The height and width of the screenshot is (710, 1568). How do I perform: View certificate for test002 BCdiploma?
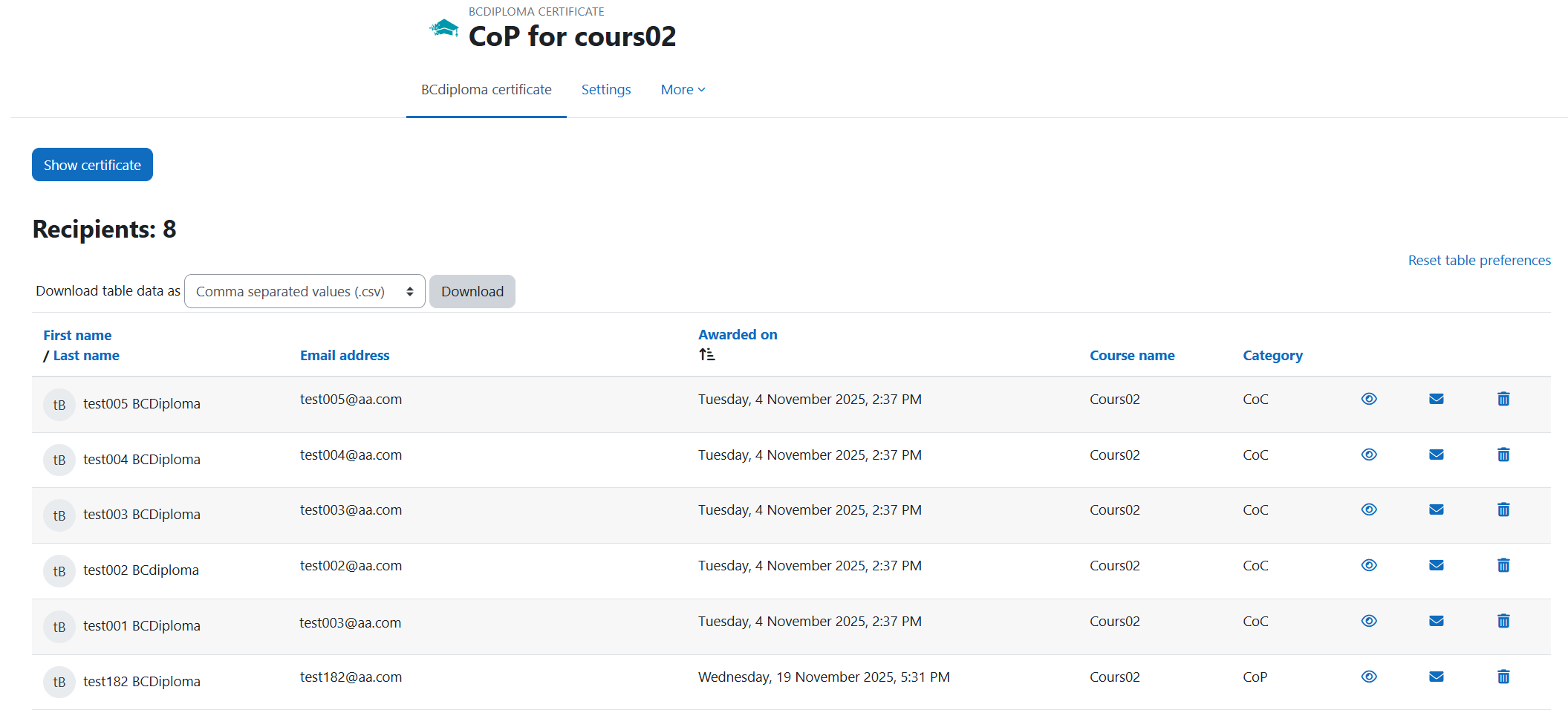[1369, 565]
